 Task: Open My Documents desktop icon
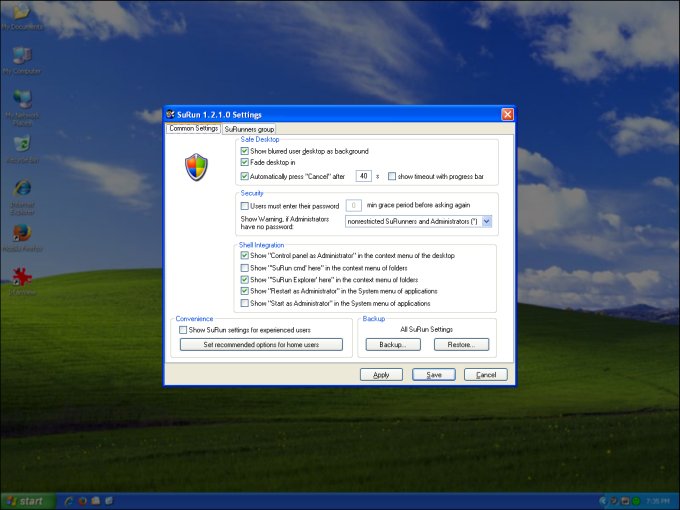tap(20, 14)
